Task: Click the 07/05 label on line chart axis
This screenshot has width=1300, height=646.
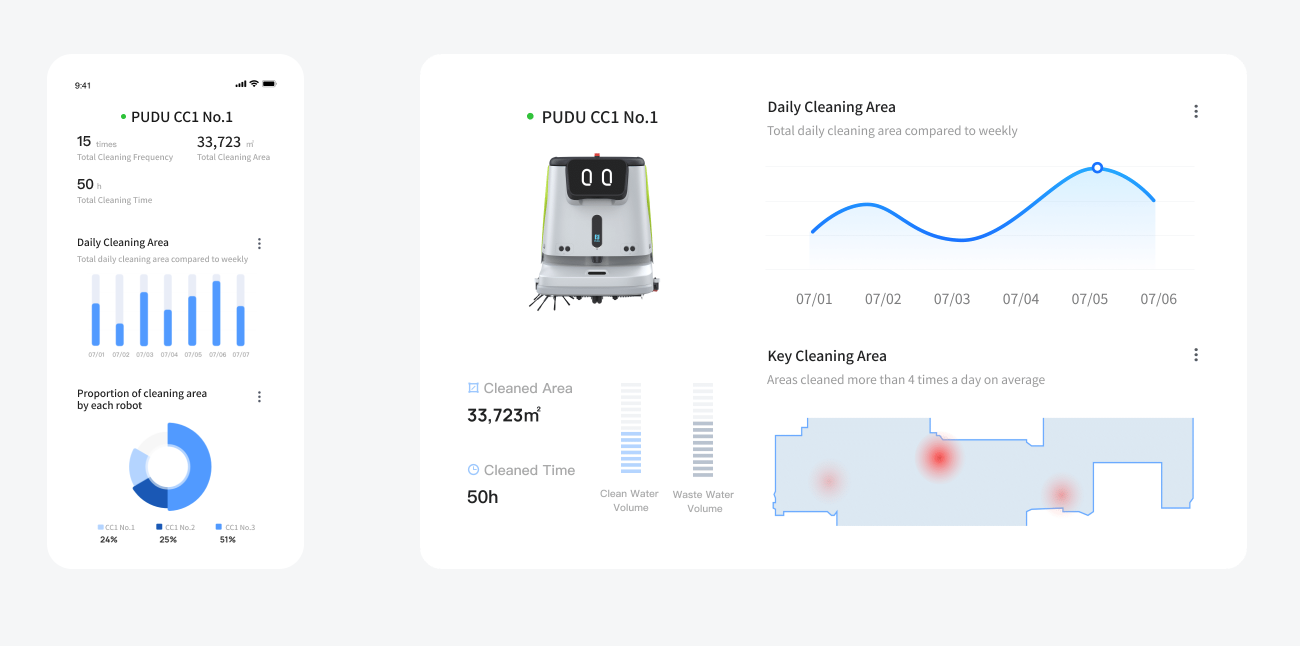Action: coord(1090,299)
